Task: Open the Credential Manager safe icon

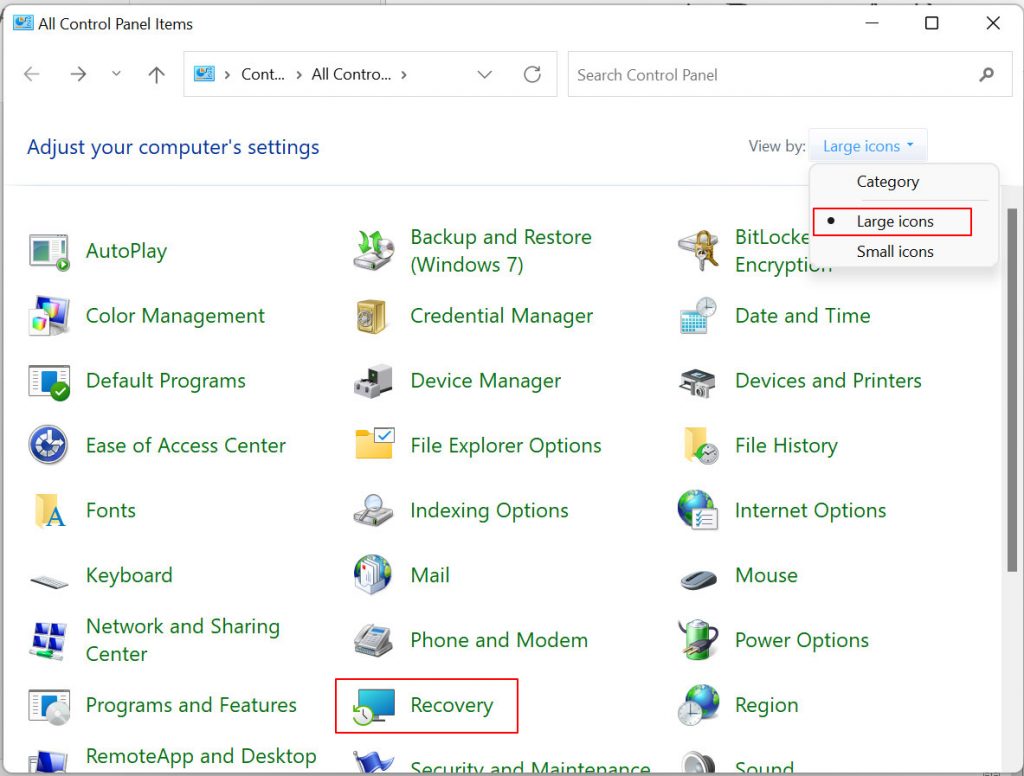Action: pos(372,316)
